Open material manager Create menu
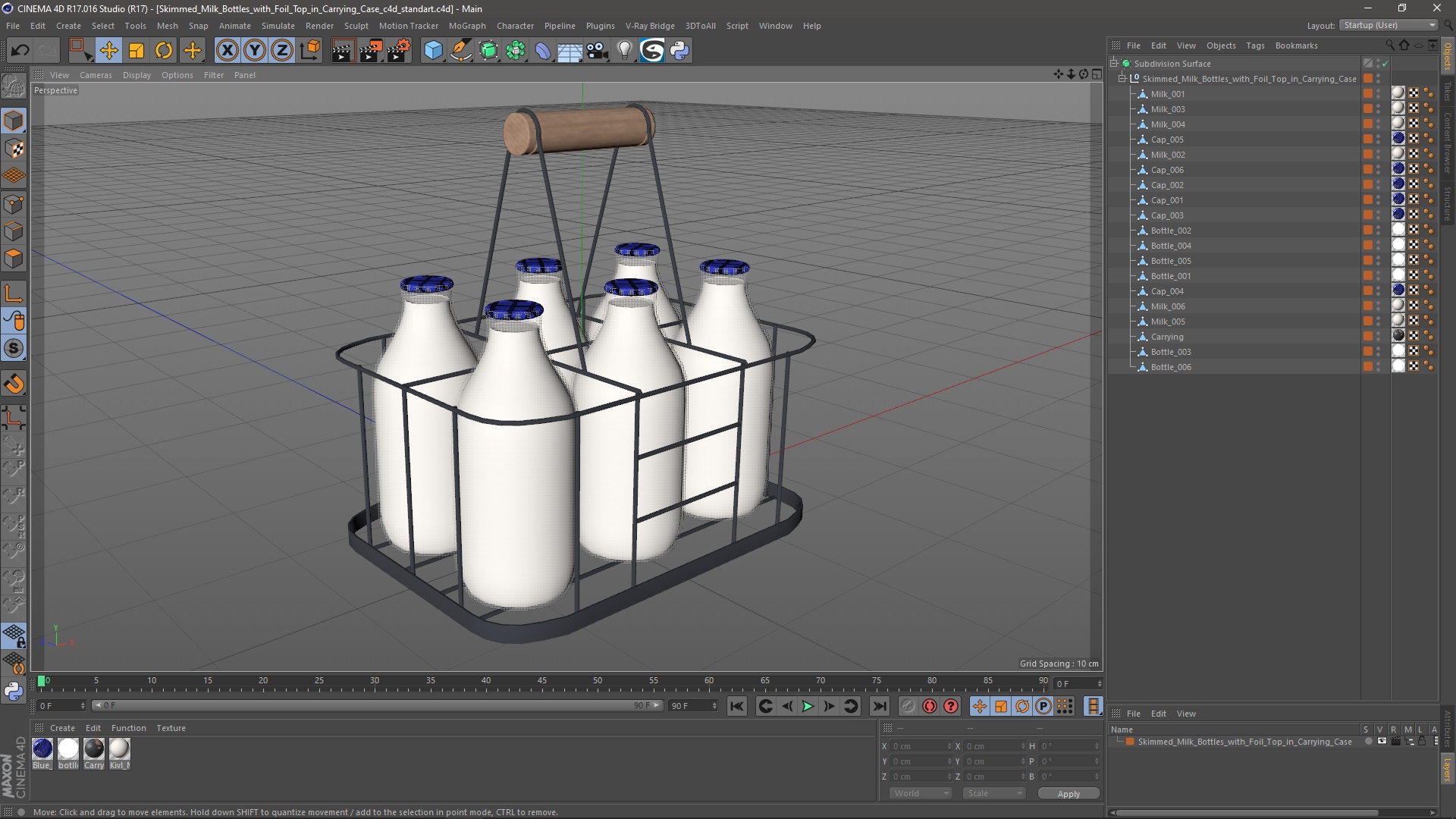Image resolution: width=1456 pixels, height=819 pixels. click(x=62, y=728)
